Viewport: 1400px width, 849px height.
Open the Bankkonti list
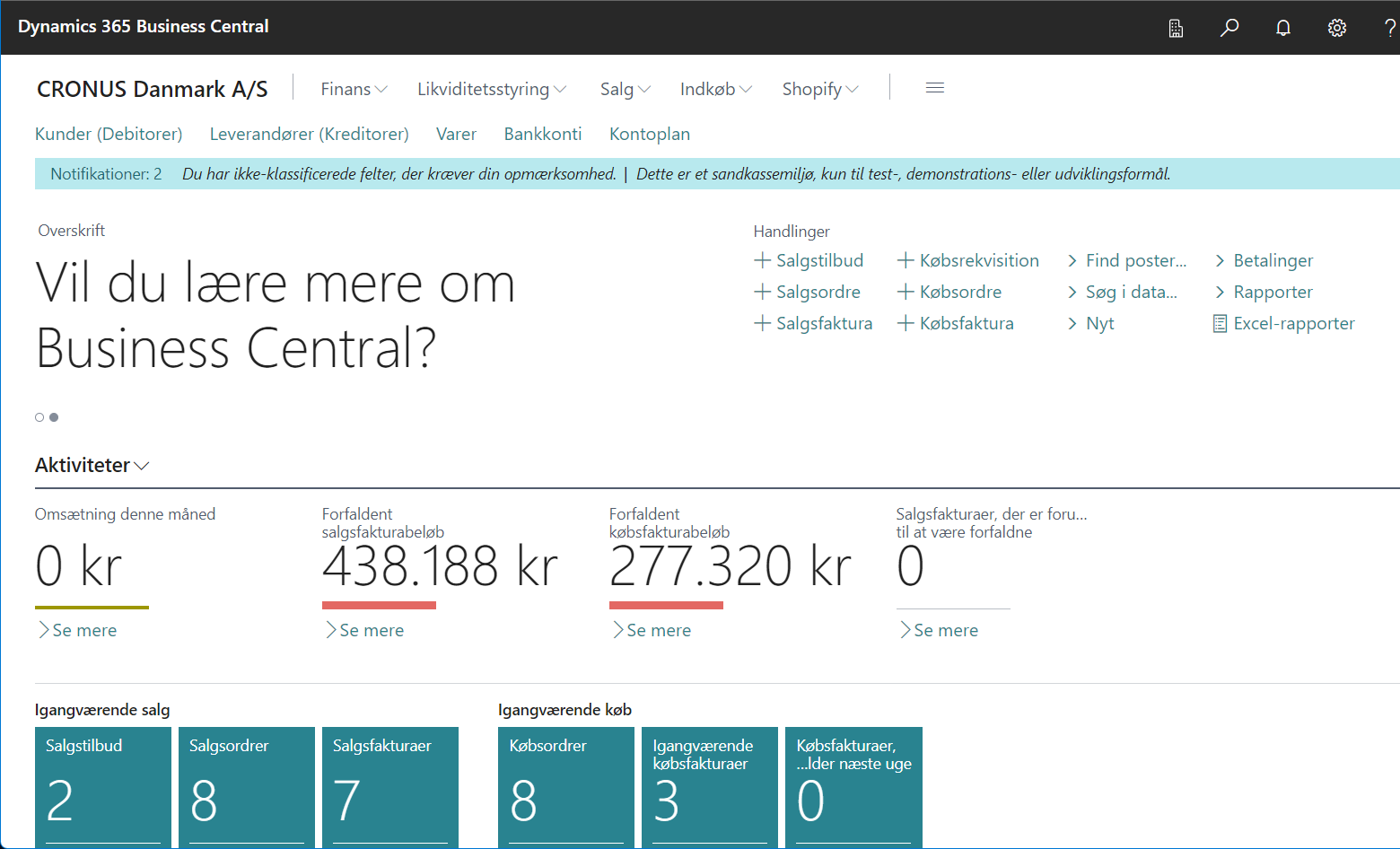pos(543,134)
